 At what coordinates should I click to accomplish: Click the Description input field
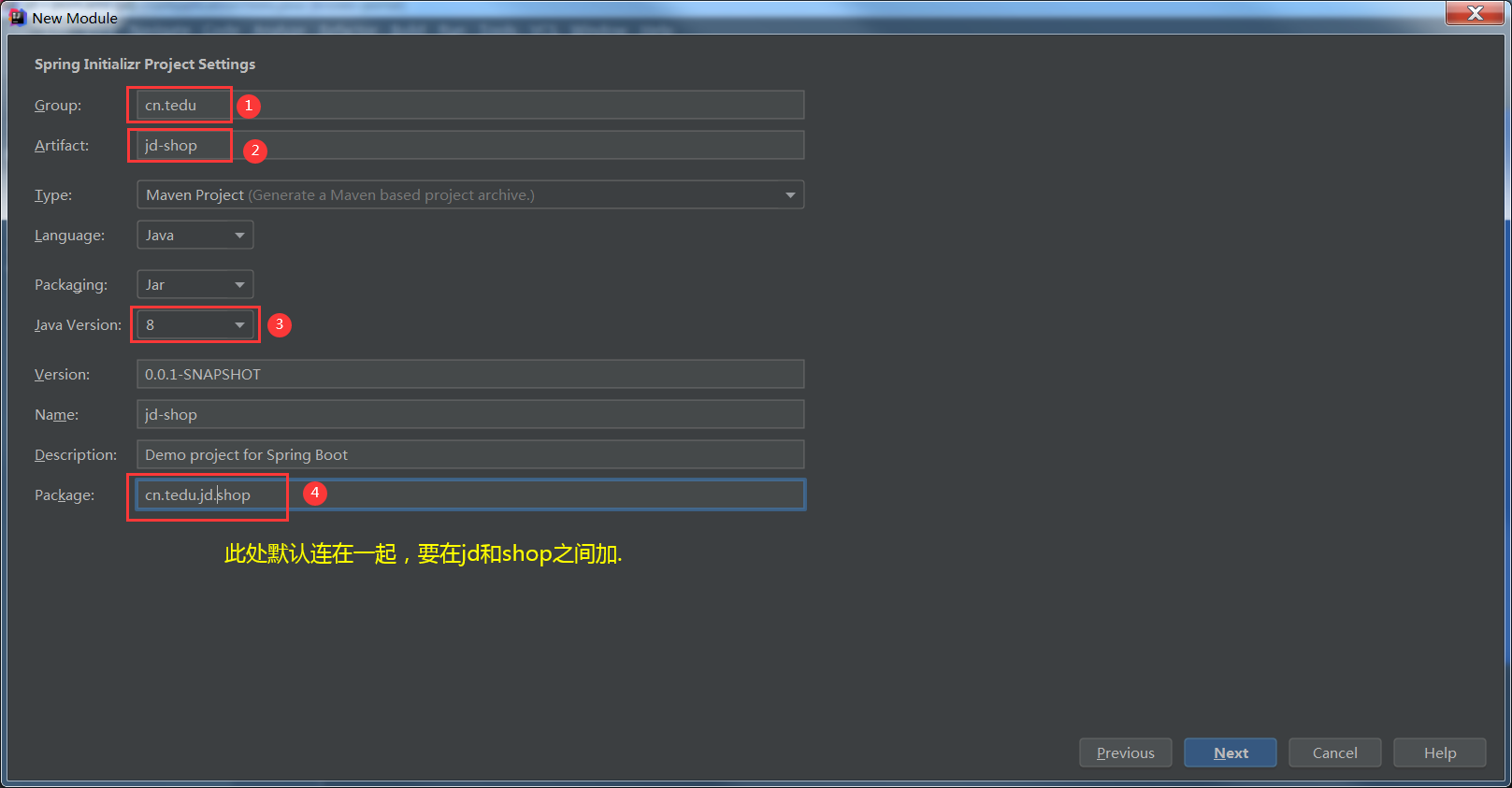[x=470, y=454]
